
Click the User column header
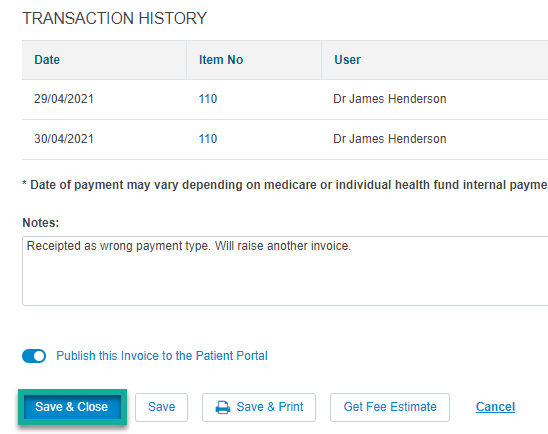[347, 60]
